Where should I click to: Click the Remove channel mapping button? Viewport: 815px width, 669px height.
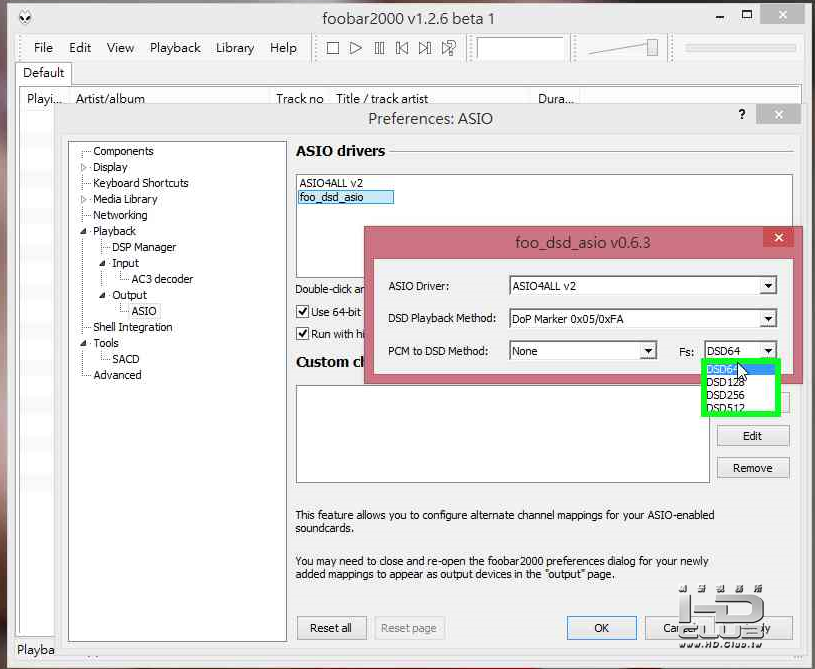pyautogui.click(x=753, y=468)
